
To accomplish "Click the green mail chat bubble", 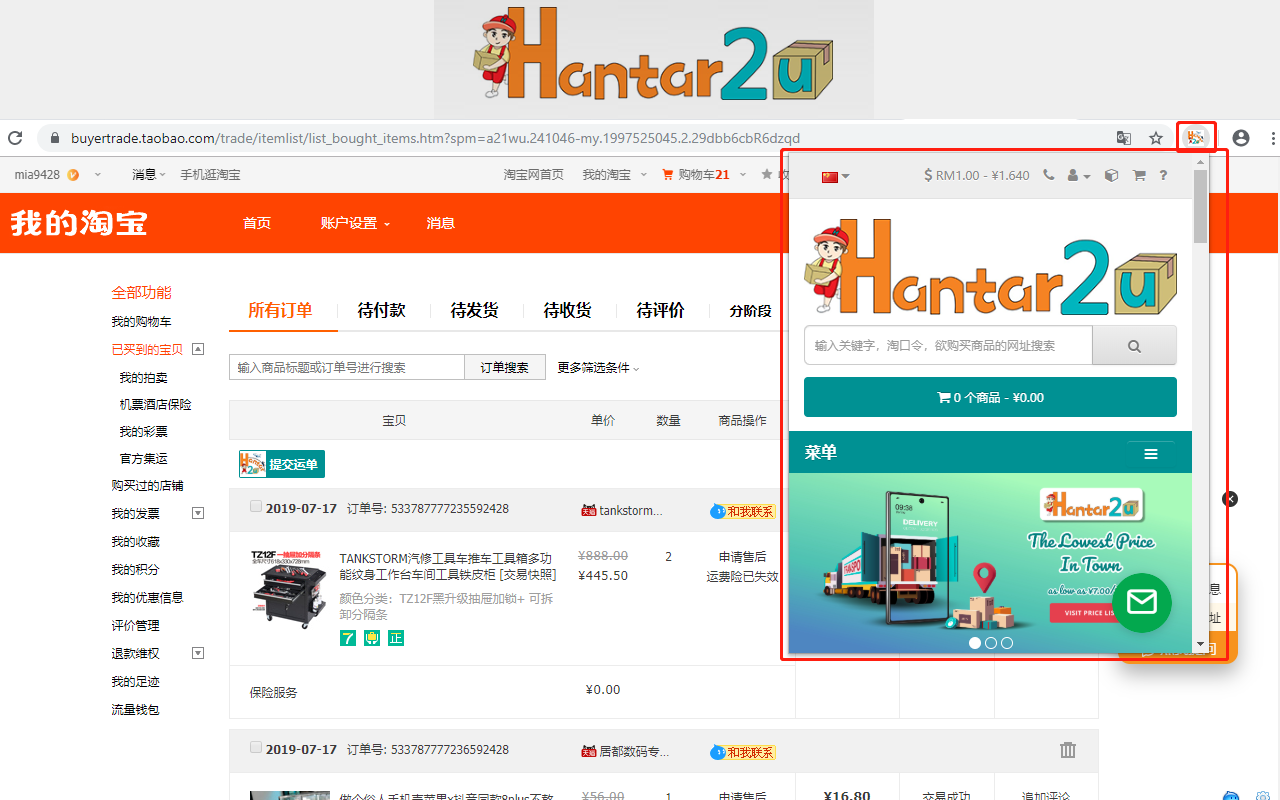I will (x=1141, y=602).
